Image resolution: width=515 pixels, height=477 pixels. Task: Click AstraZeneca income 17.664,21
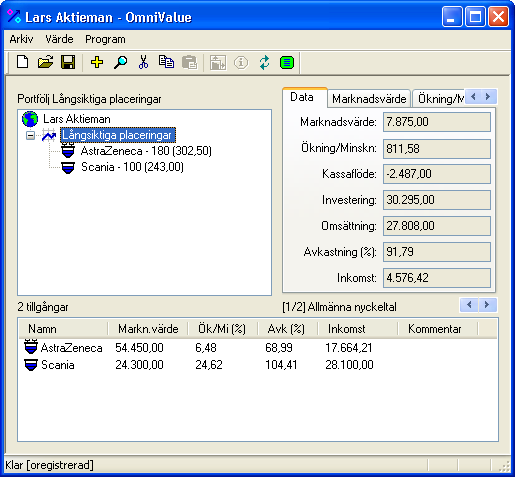(349, 348)
